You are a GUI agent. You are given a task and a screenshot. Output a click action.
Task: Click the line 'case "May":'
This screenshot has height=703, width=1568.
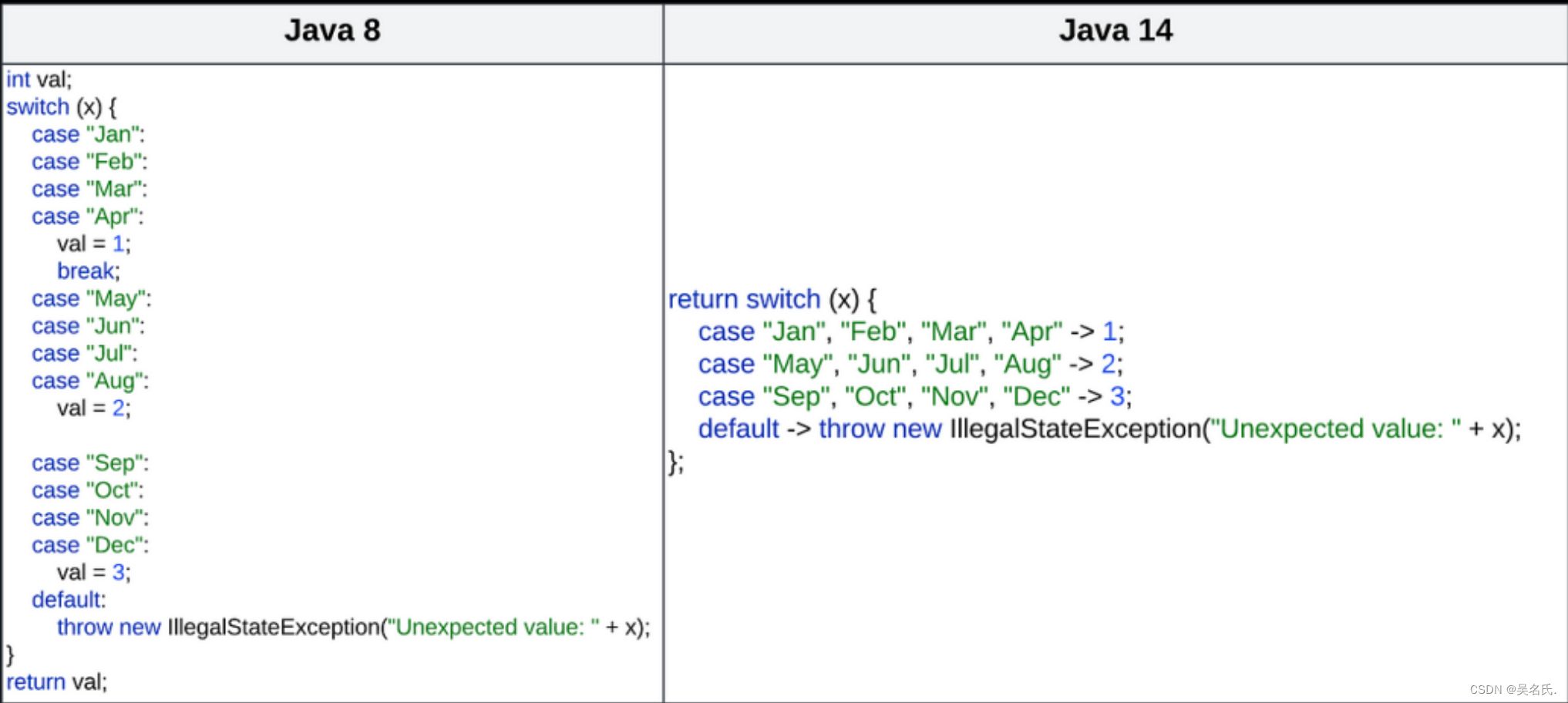[92, 299]
